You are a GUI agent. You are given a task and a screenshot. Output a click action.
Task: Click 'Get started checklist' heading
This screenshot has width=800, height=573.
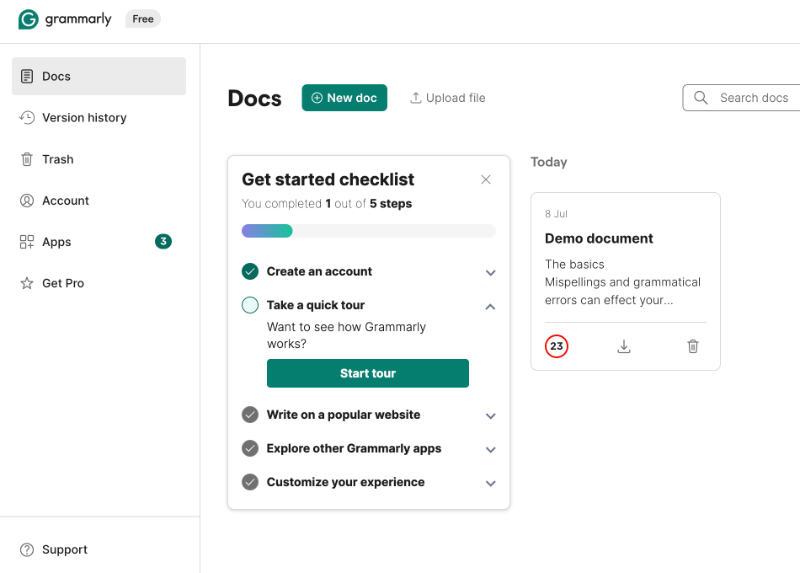328,180
